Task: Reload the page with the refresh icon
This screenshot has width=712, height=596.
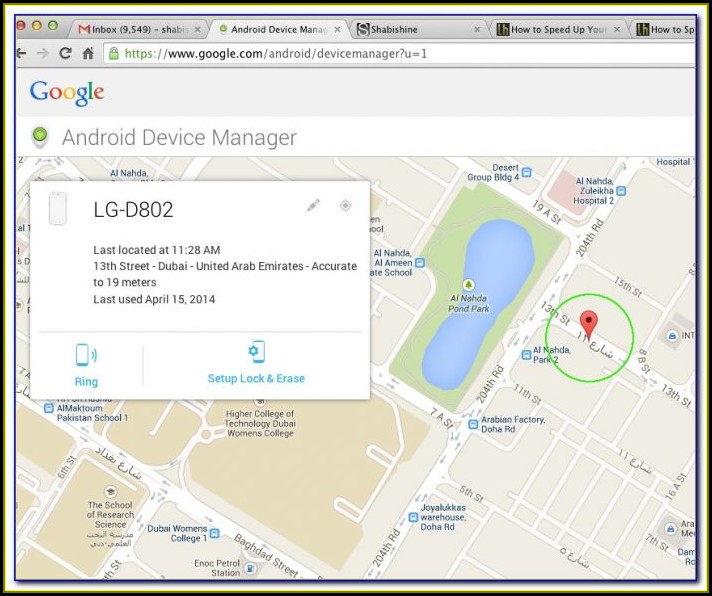Action: 66,53
